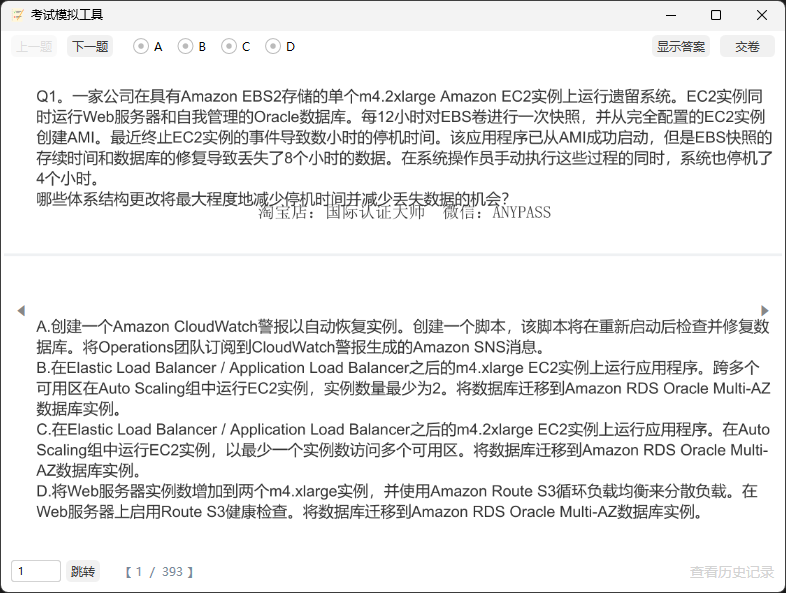Select answer option A
Screen dimensions: 786x593
point(148,47)
